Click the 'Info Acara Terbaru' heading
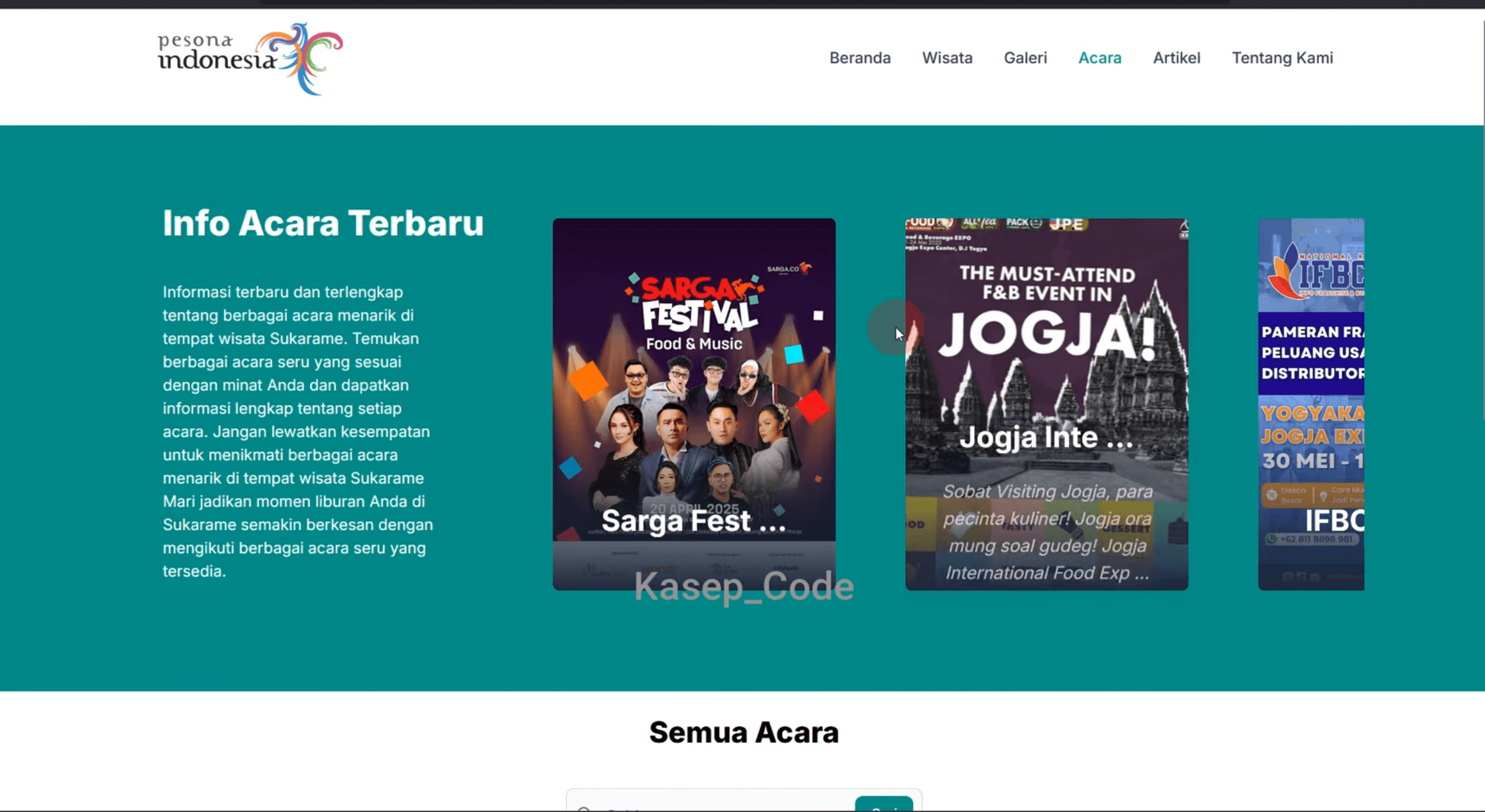This screenshot has height=812, width=1485. click(323, 223)
